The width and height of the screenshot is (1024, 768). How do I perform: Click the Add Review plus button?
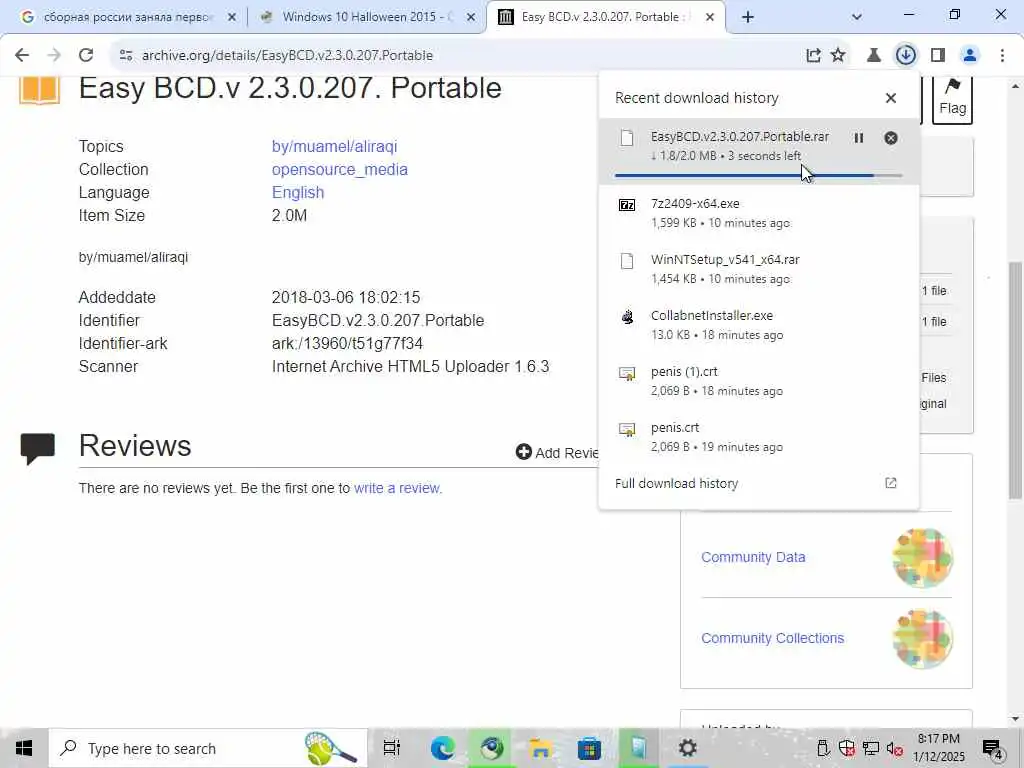coord(556,452)
